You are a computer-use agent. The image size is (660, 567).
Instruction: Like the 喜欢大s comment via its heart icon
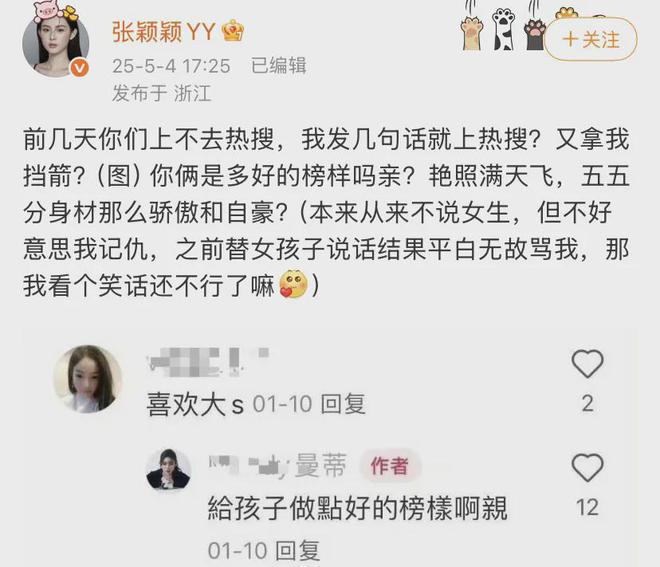[588, 364]
